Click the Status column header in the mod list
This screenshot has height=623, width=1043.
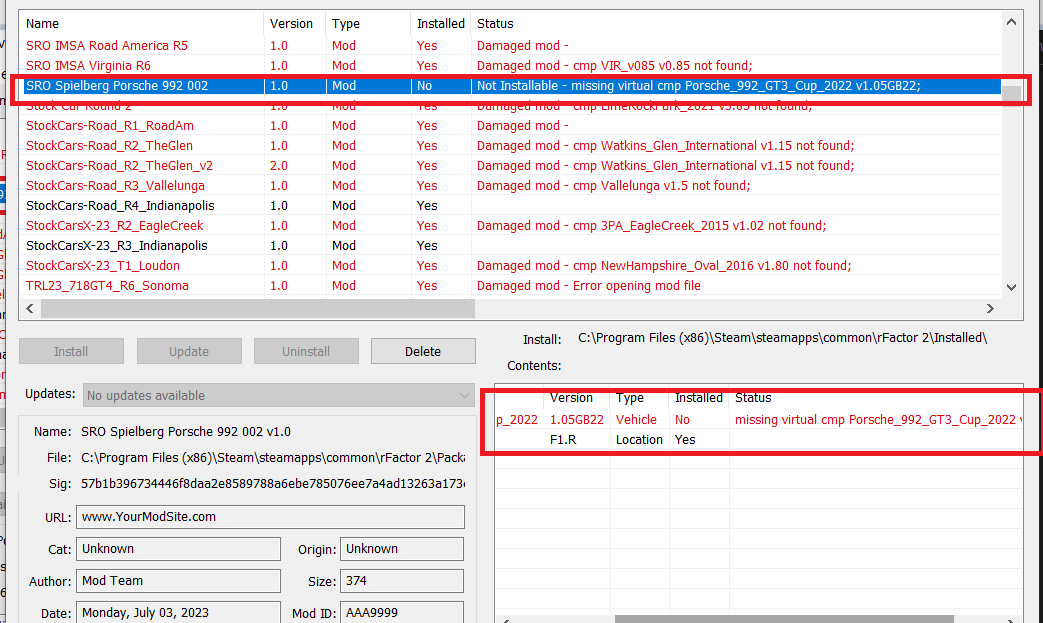[x=735, y=23]
